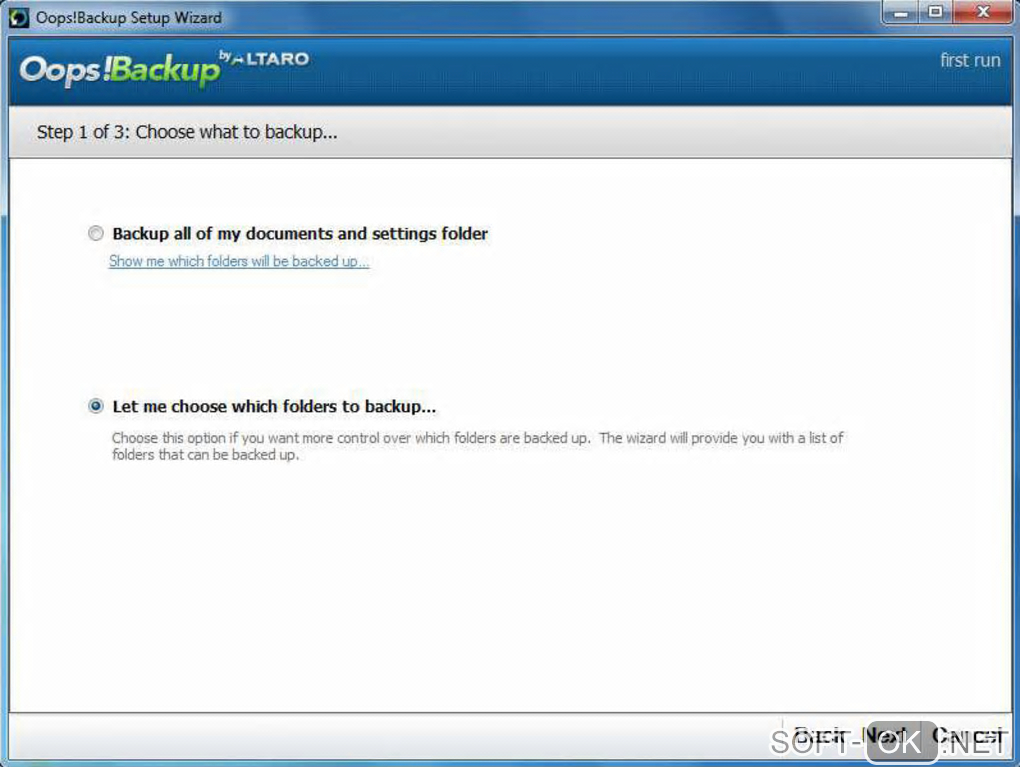1020x767 pixels.
Task: Select 'Backup all of my documents' radio button
Action: (x=96, y=233)
